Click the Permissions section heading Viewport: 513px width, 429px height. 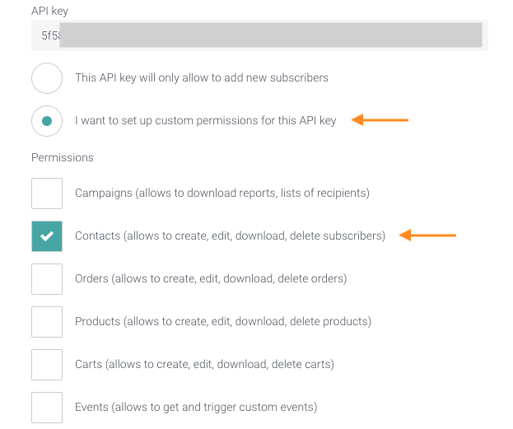tap(62, 157)
